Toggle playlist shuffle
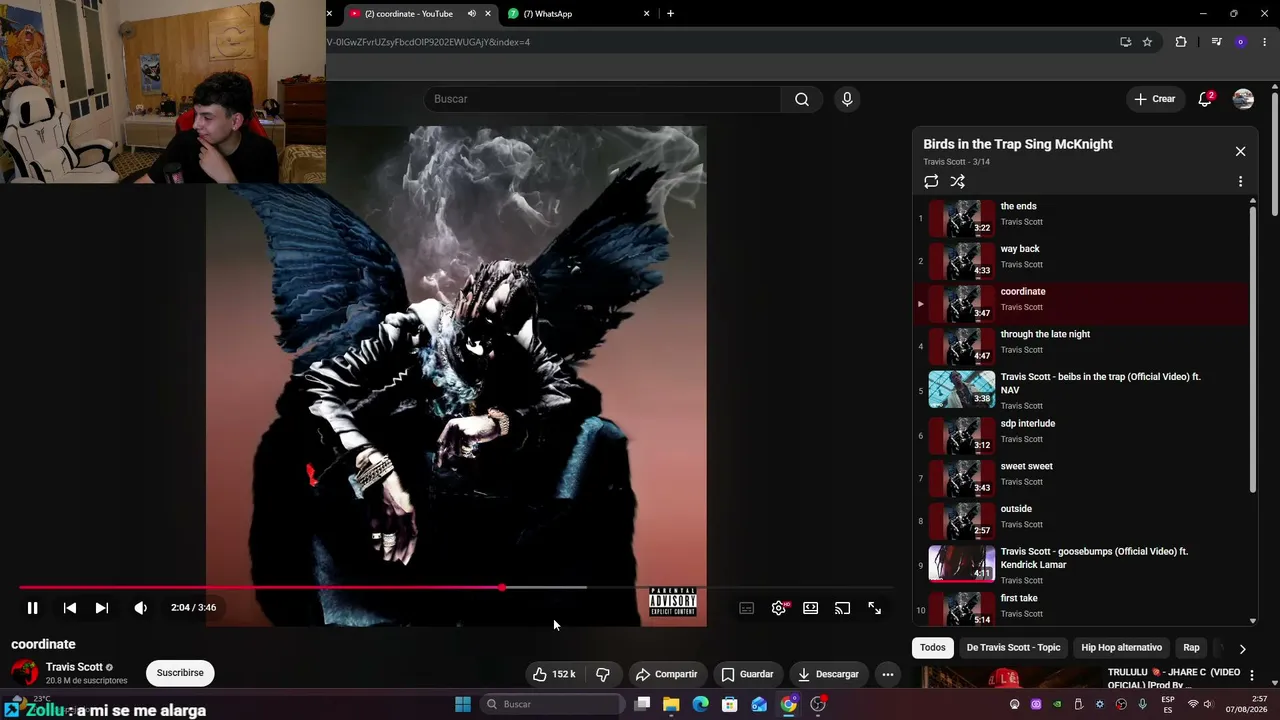Image resolution: width=1280 pixels, height=720 pixels. point(957,181)
